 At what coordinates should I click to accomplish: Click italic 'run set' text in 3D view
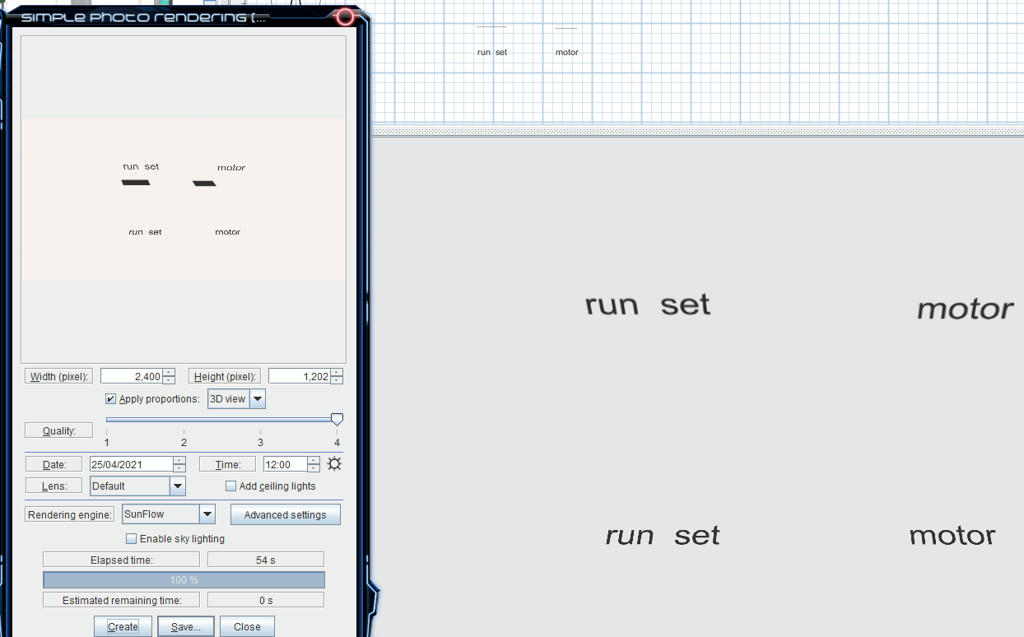[x=662, y=536]
